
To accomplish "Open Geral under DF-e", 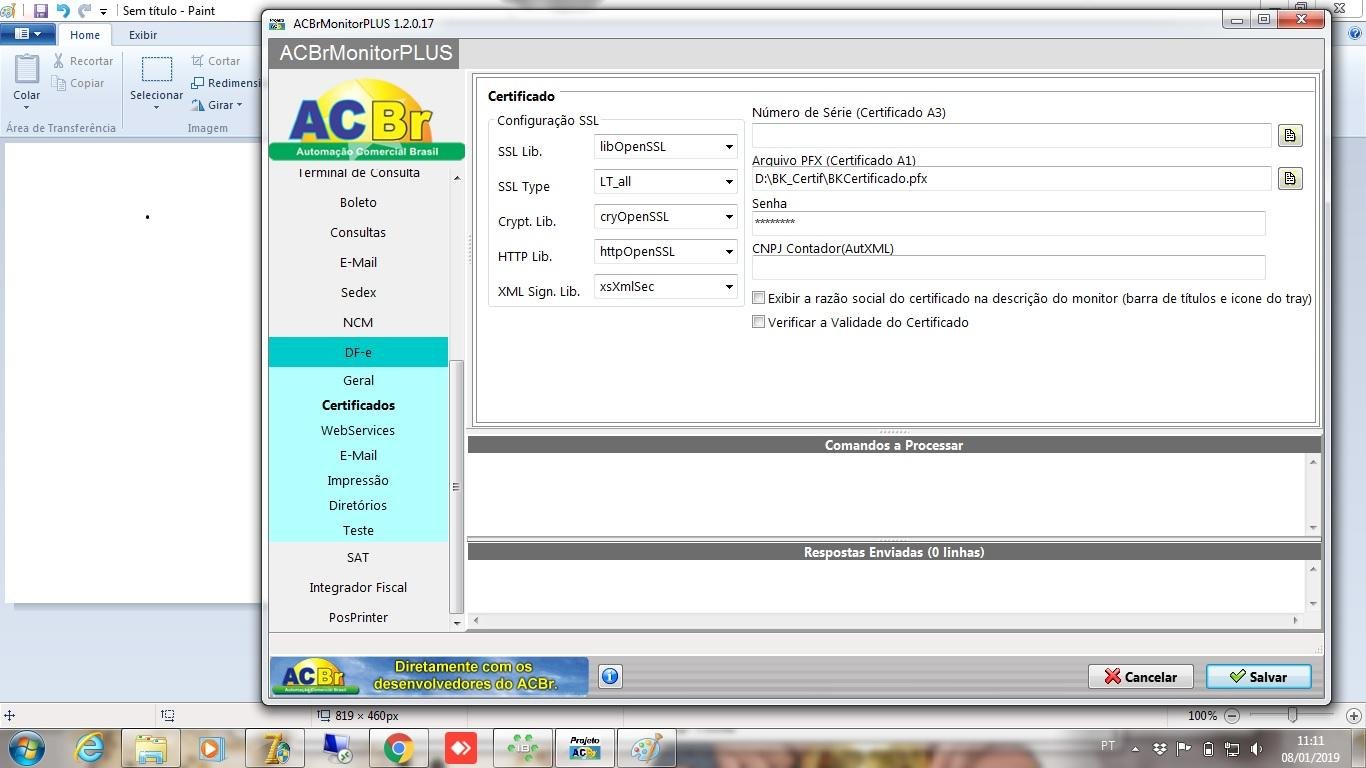I will (358, 380).
